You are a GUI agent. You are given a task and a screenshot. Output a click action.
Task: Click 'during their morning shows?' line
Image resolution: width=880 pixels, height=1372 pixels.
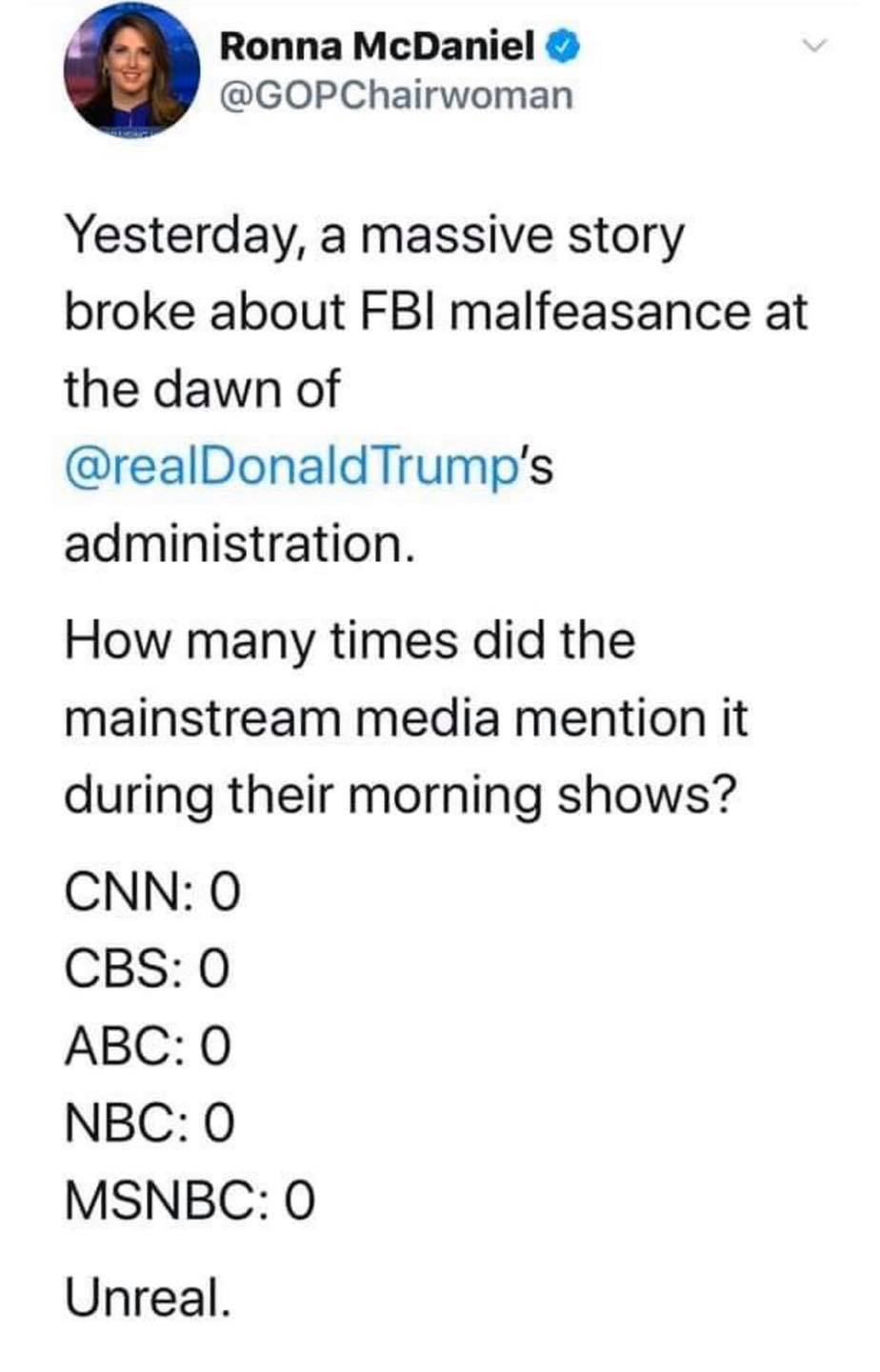tap(400, 795)
